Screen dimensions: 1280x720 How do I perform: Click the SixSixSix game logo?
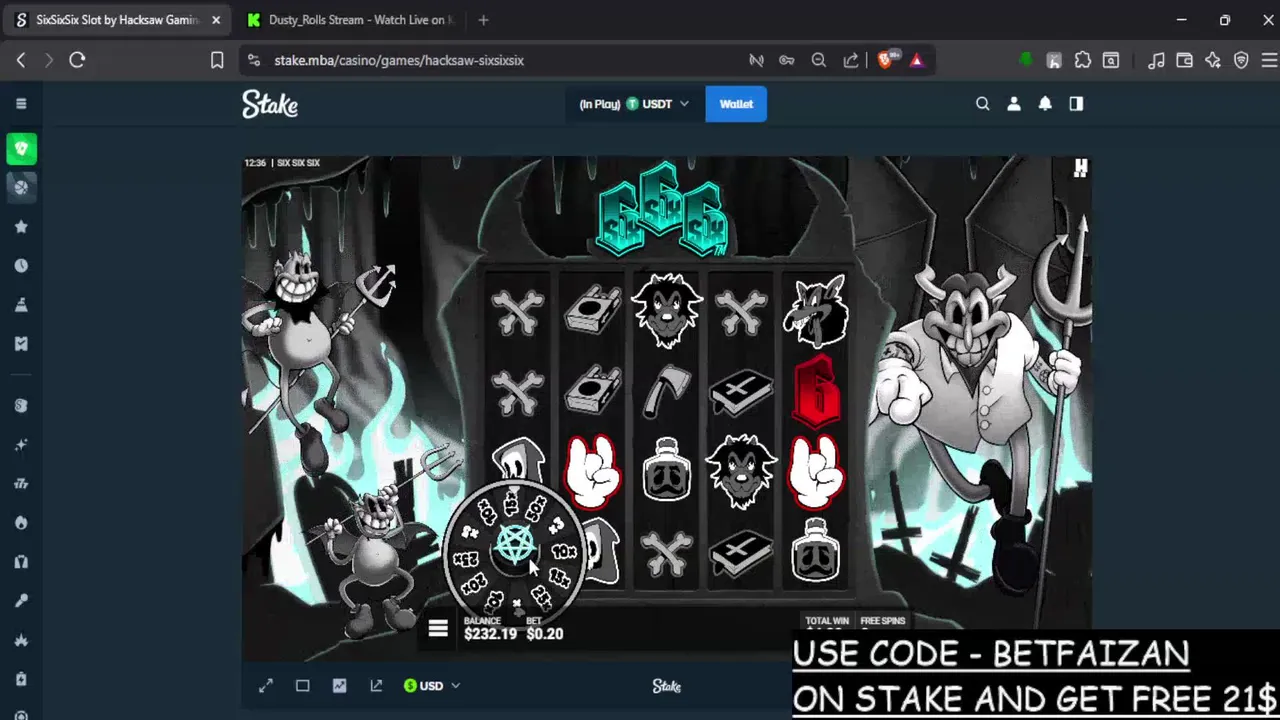point(661,211)
